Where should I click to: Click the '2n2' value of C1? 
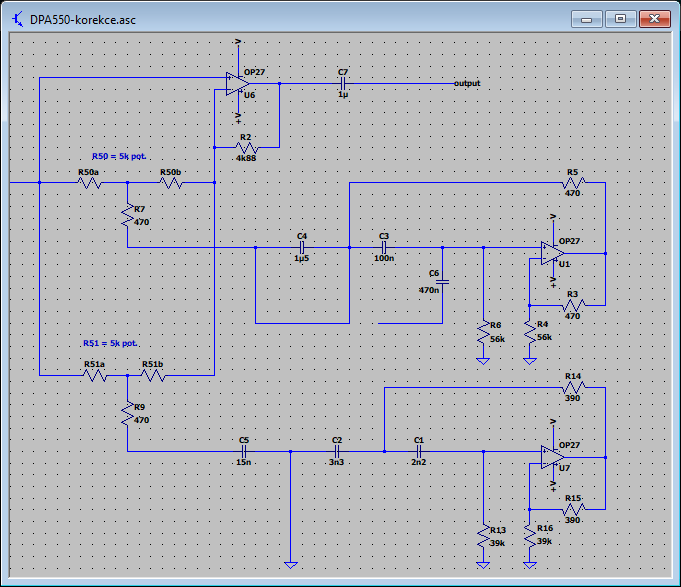pyautogui.click(x=419, y=462)
